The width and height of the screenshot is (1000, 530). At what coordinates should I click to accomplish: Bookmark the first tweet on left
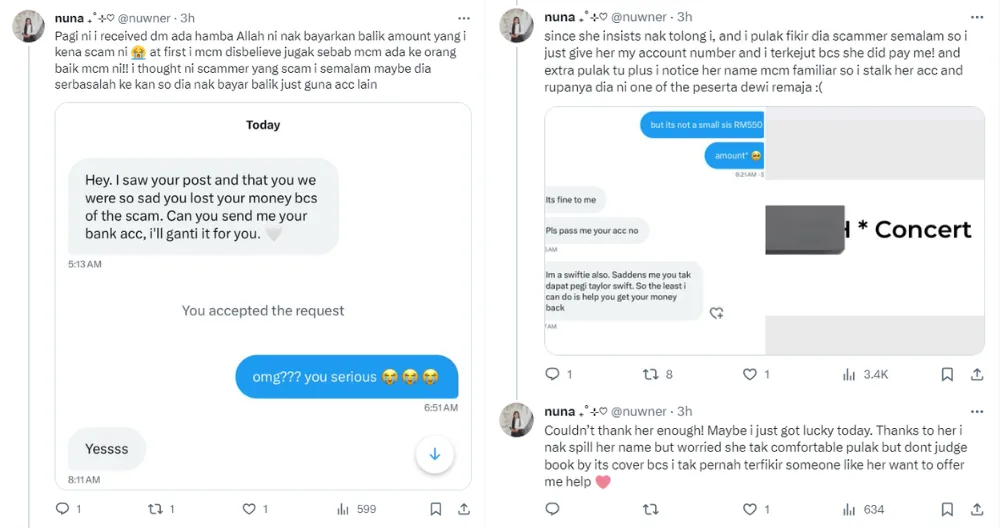pyautogui.click(x=435, y=509)
